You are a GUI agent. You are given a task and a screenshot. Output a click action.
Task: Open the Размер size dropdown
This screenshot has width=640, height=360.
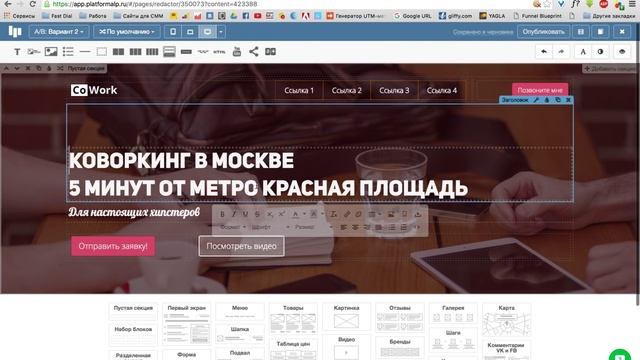(313, 227)
